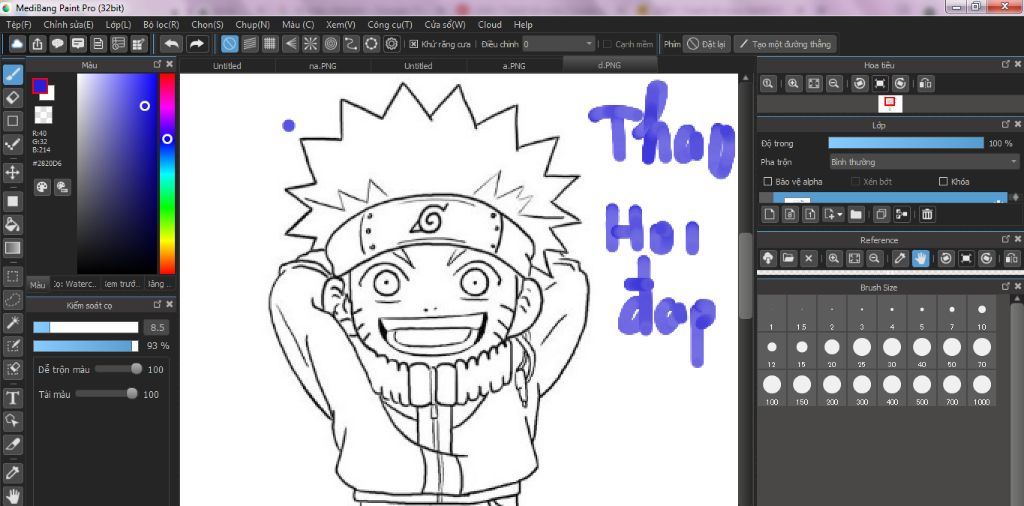1024x506 pixels.
Task: Adjust the Độ trong opacity slider
Action: pyautogui.click(x=906, y=143)
